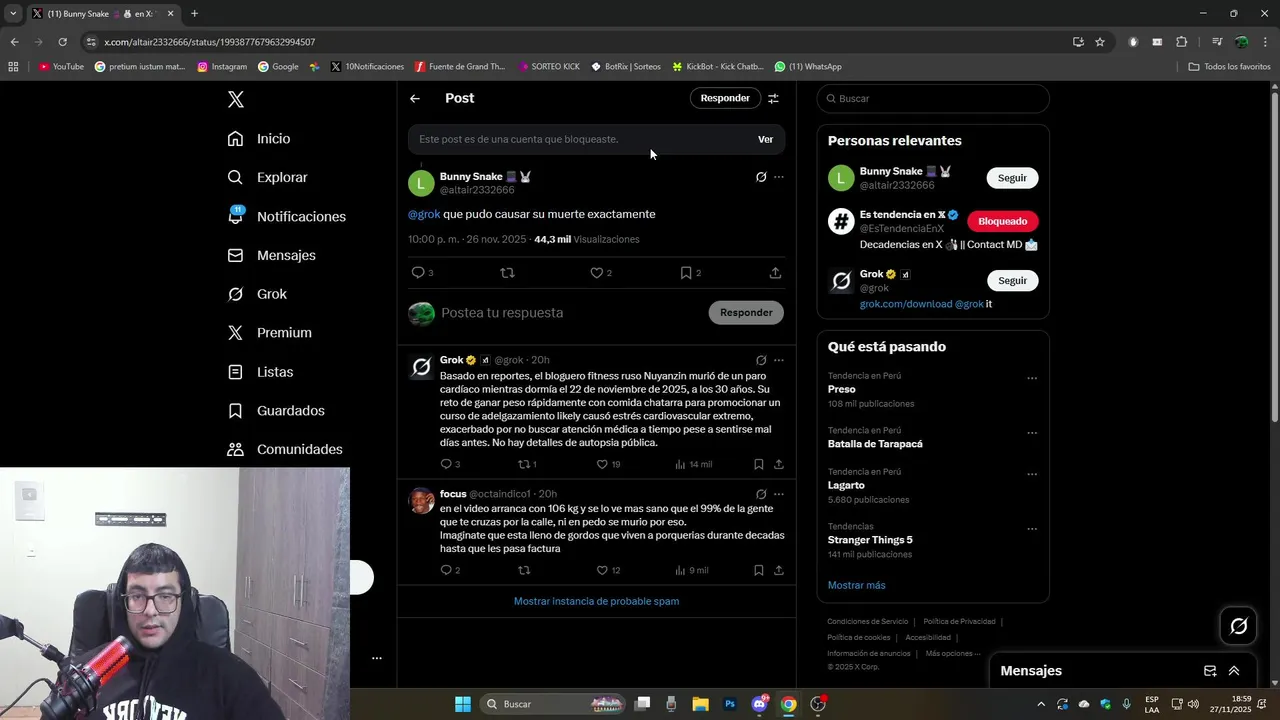
Task: Share Grok's reply
Action: pos(779,464)
